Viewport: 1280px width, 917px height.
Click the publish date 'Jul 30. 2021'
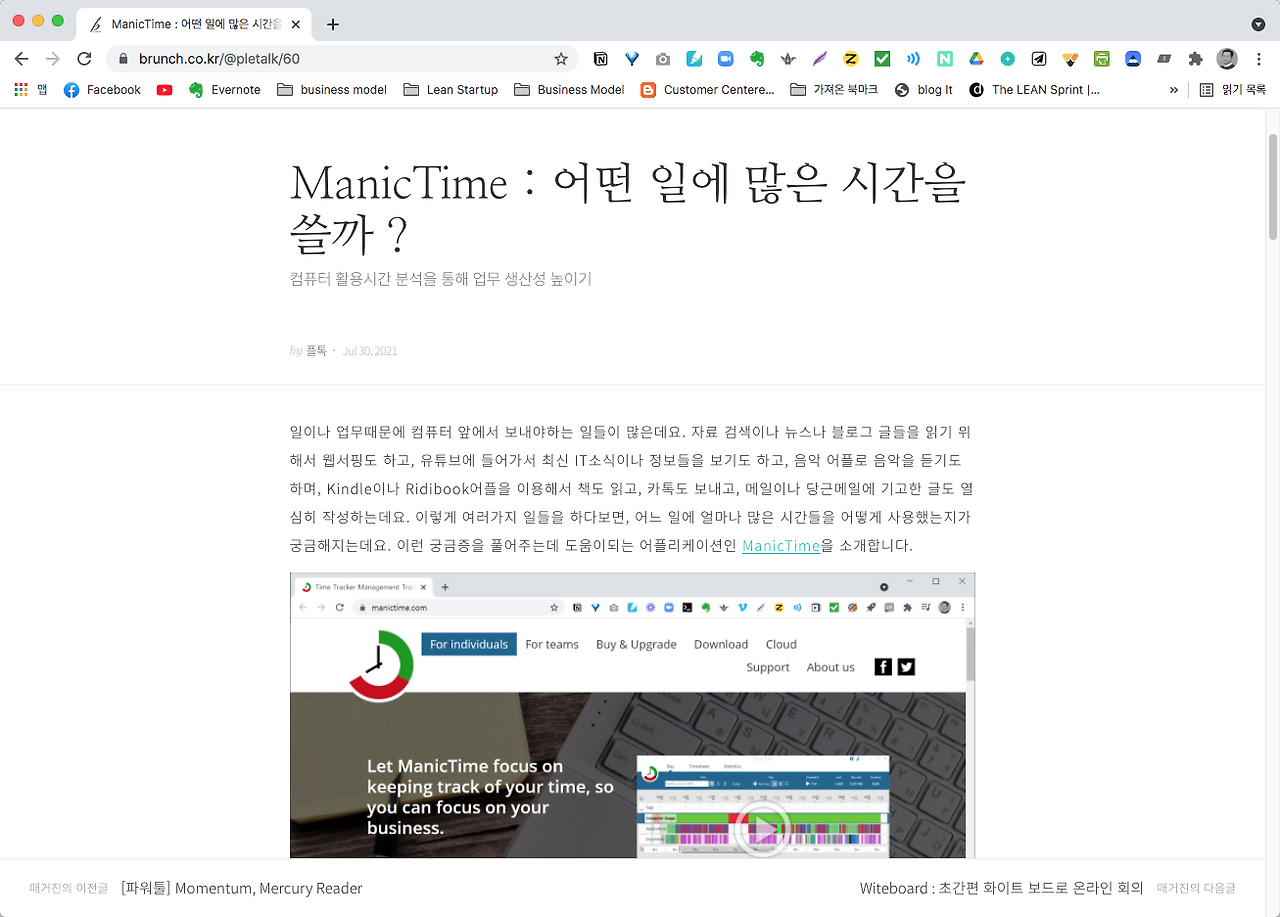(x=370, y=351)
